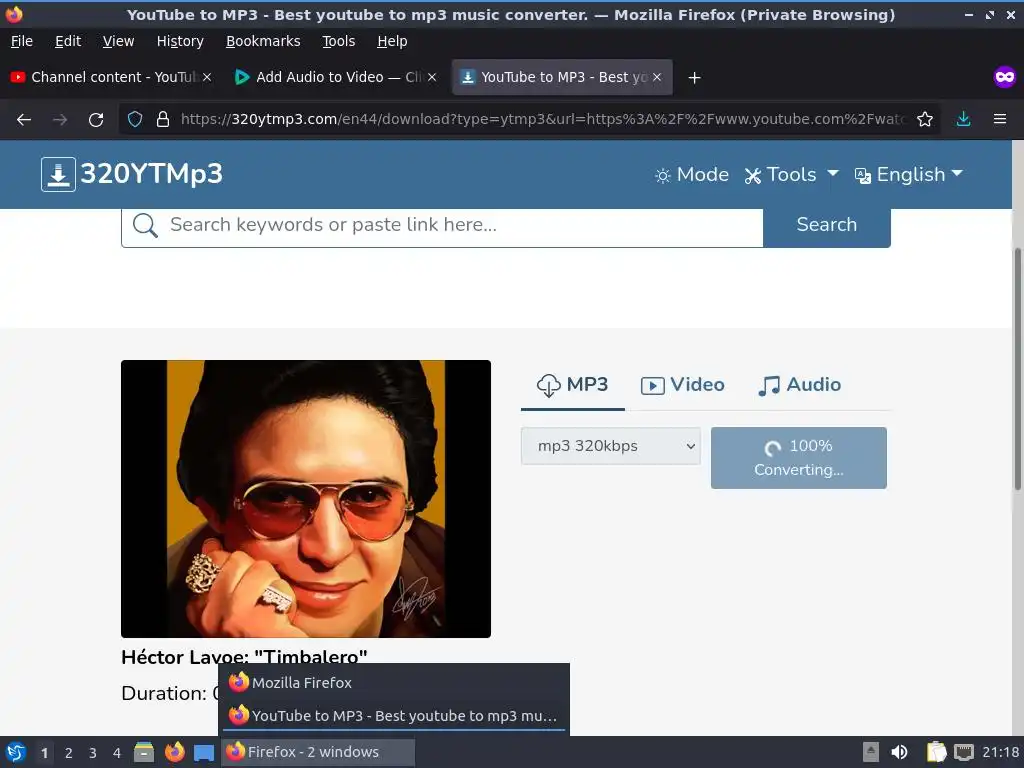Close the Channel content YouTube tab
Screen dimensions: 1024x768
coord(207,77)
